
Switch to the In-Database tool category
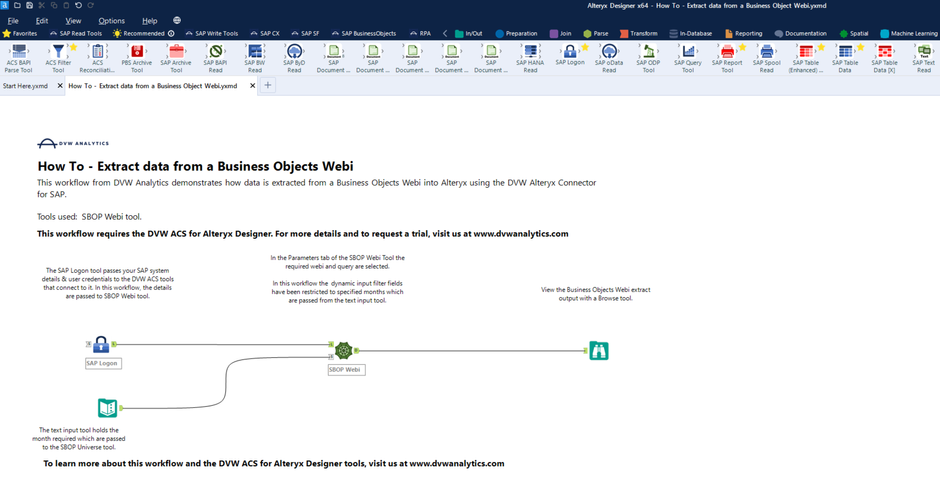[x=691, y=34]
